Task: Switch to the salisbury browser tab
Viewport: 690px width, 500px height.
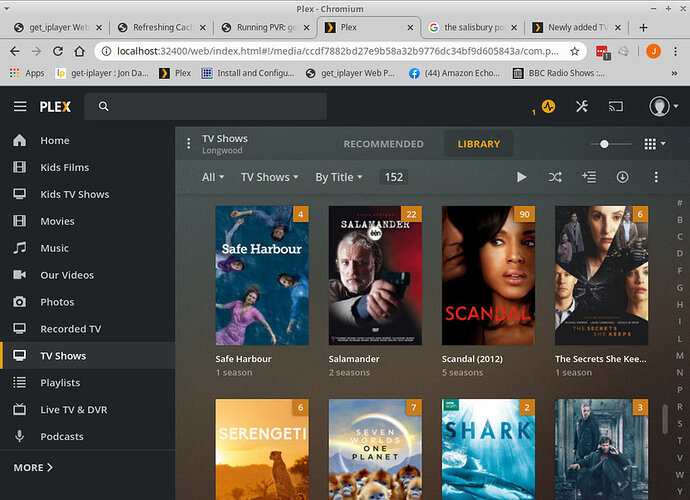Action: tap(471, 27)
